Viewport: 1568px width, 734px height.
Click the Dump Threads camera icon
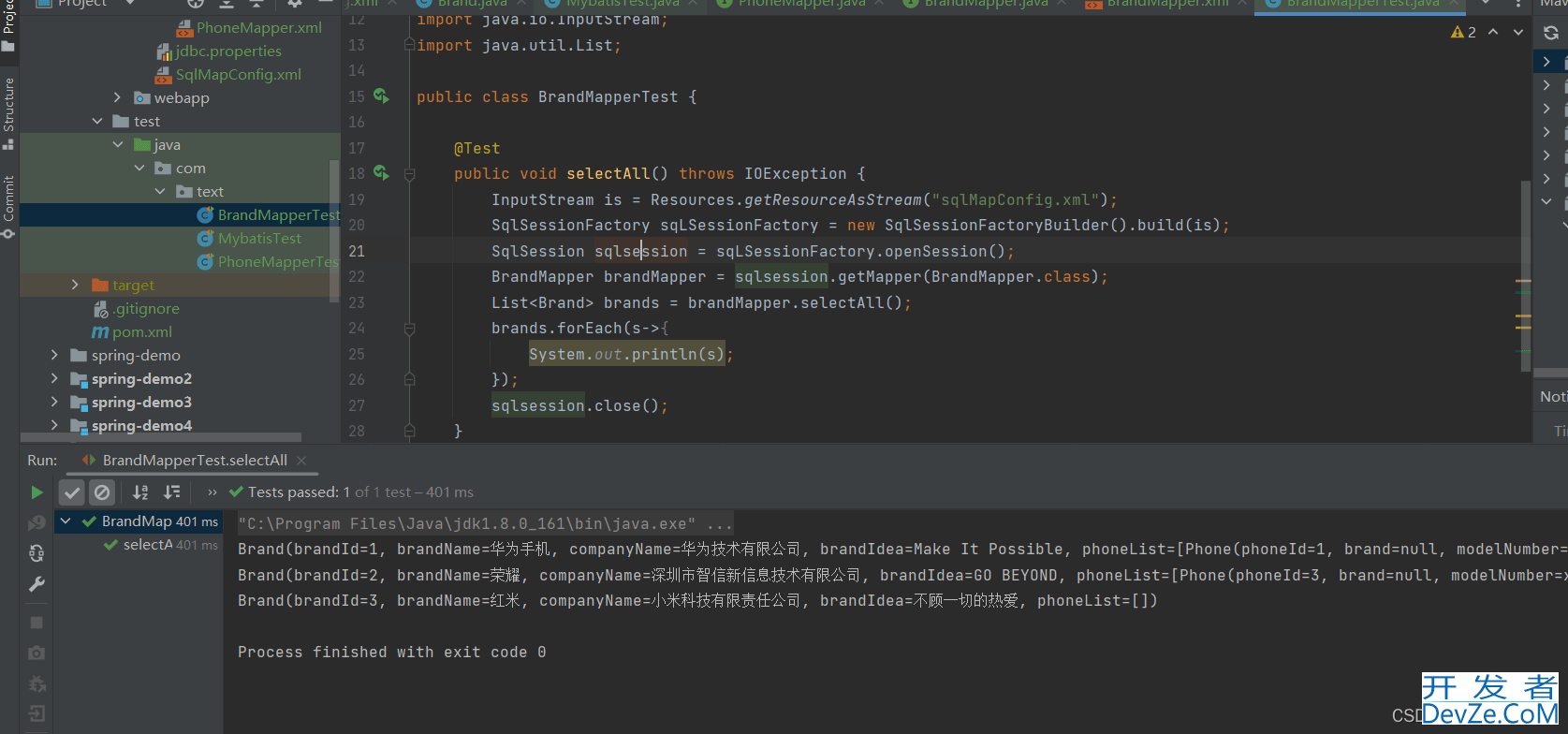[37, 653]
